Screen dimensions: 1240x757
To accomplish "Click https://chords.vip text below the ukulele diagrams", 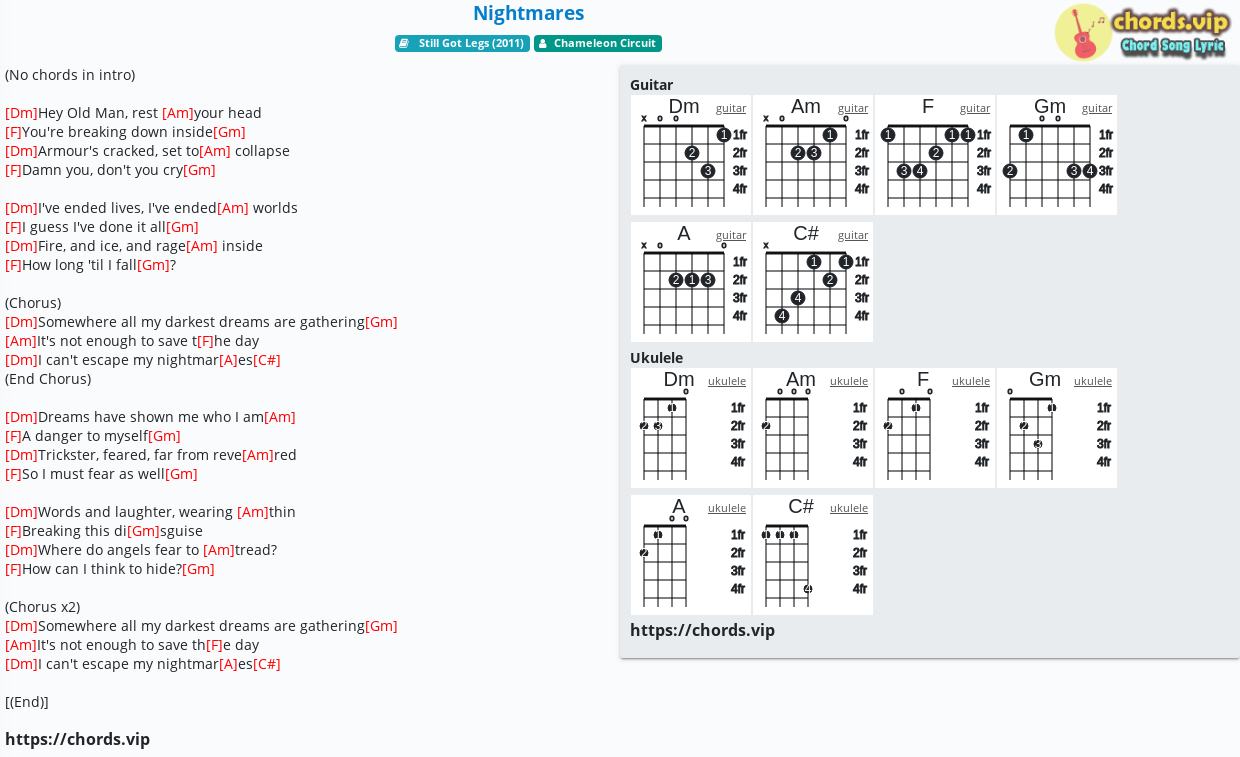I will [702, 630].
